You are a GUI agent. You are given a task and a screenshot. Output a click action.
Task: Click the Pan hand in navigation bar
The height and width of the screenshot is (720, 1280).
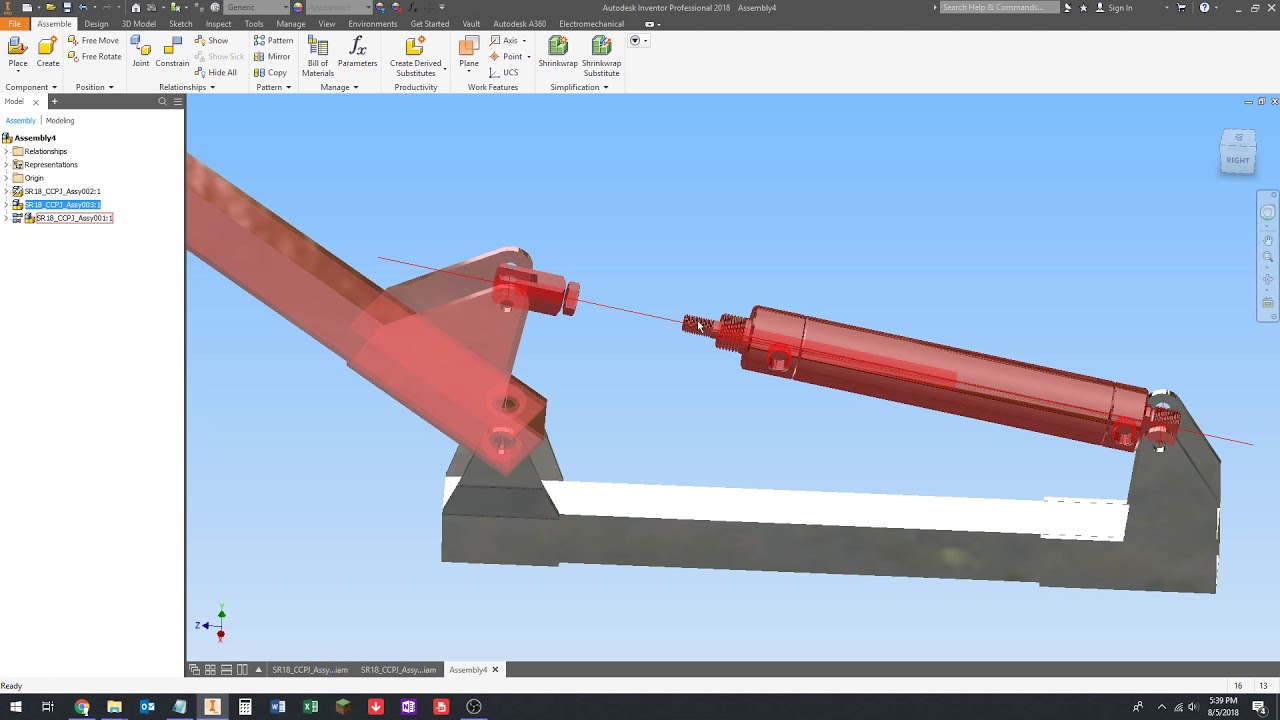click(1268, 240)
